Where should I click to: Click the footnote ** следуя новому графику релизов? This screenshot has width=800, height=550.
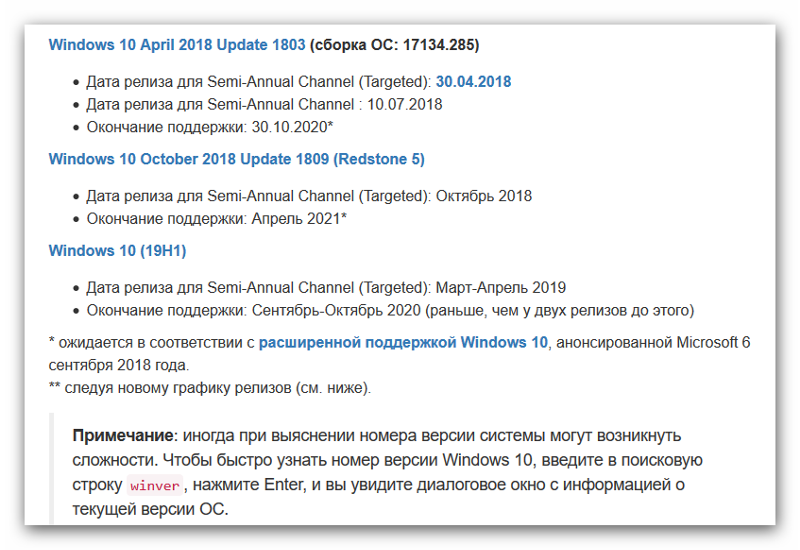[210, 388]
